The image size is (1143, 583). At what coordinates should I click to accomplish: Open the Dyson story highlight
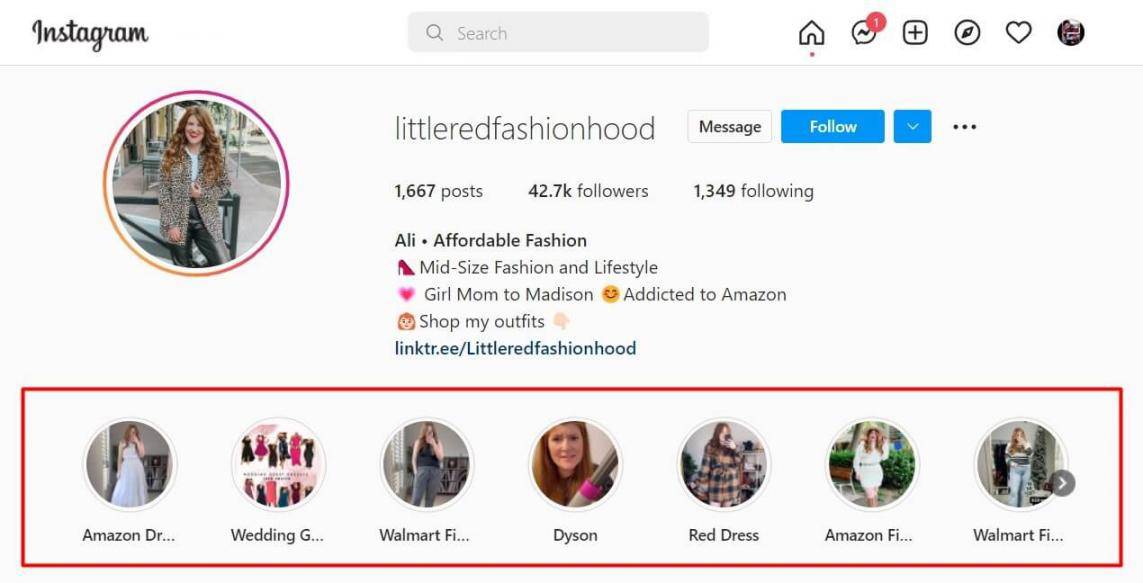coord(575,465)
